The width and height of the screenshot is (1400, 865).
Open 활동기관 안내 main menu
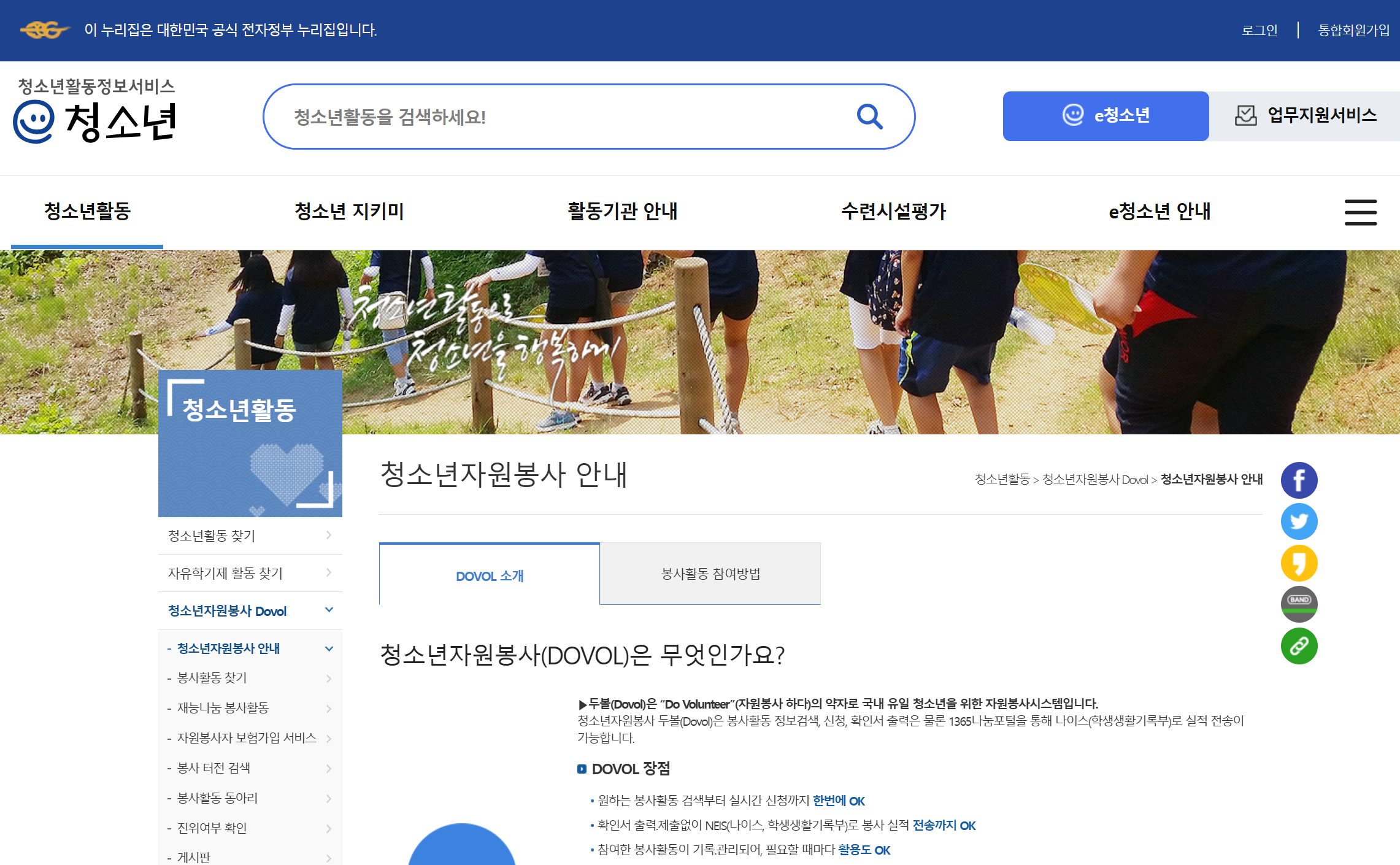pos(623,212)
